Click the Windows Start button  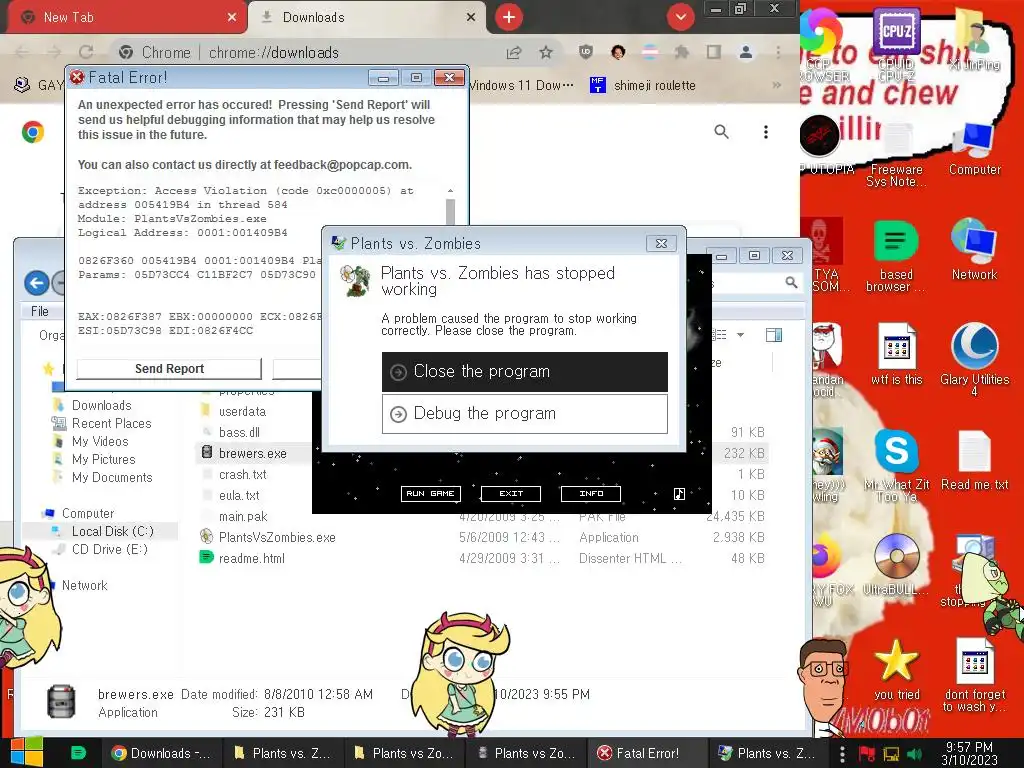pyautogui.click(x=26, y=752)
